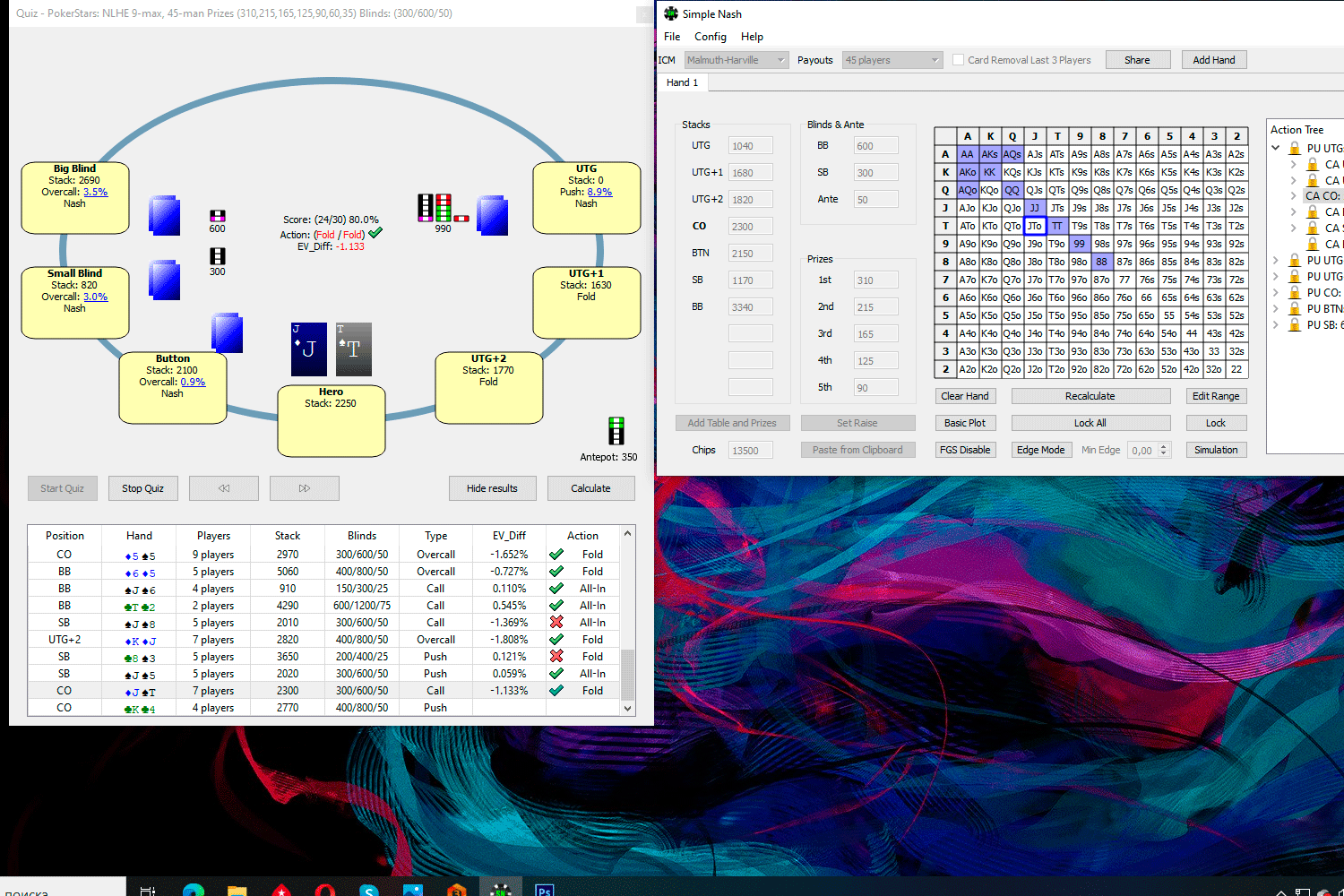The width and height of the screenshot is (1344, 896).
Task: Open File Explorer from the taskbar
Action: click(x=237, y=890)
